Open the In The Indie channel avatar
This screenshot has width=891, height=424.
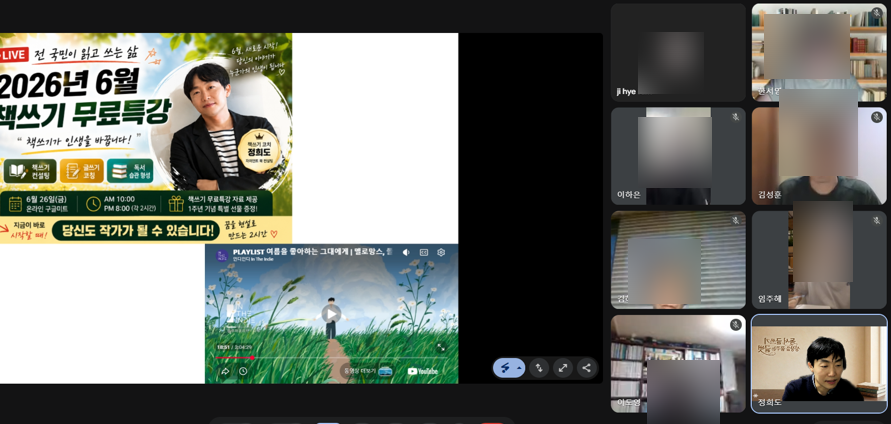pyautogui.click(x=222, y=255)
